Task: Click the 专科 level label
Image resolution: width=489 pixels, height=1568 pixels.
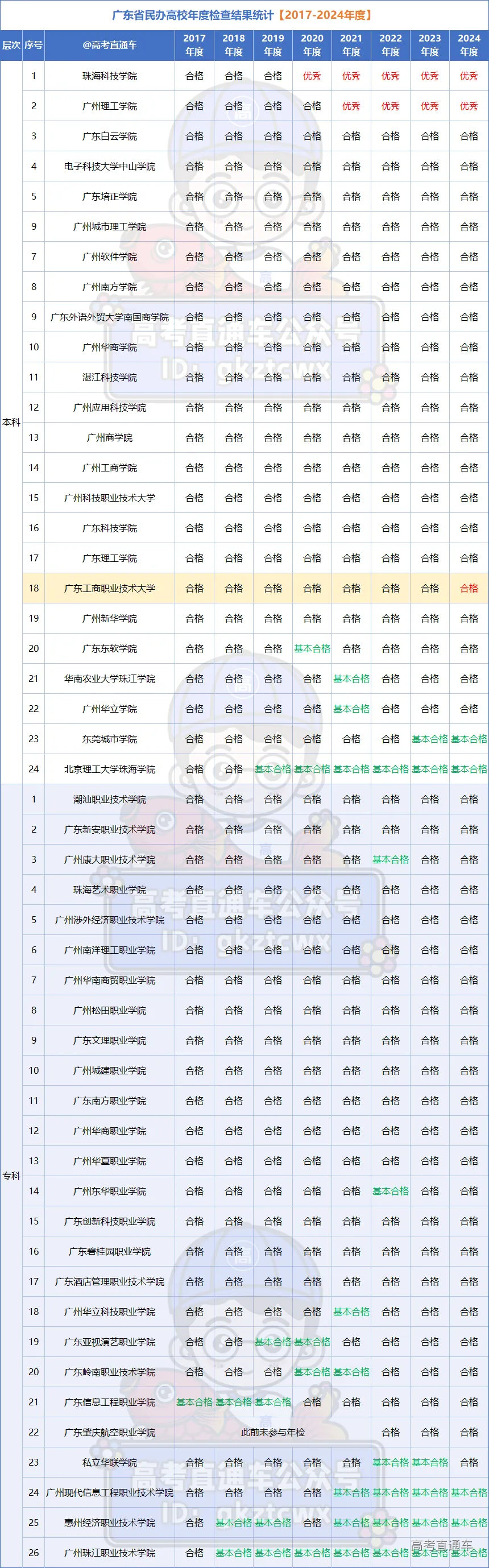Action: pyautogui.click(x=11, y=1176)
